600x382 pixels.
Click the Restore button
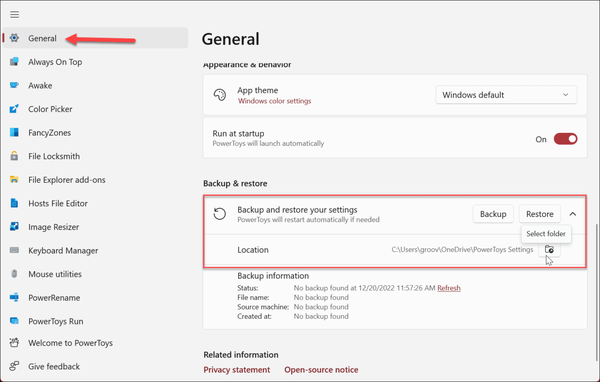(x=540, y=214)
